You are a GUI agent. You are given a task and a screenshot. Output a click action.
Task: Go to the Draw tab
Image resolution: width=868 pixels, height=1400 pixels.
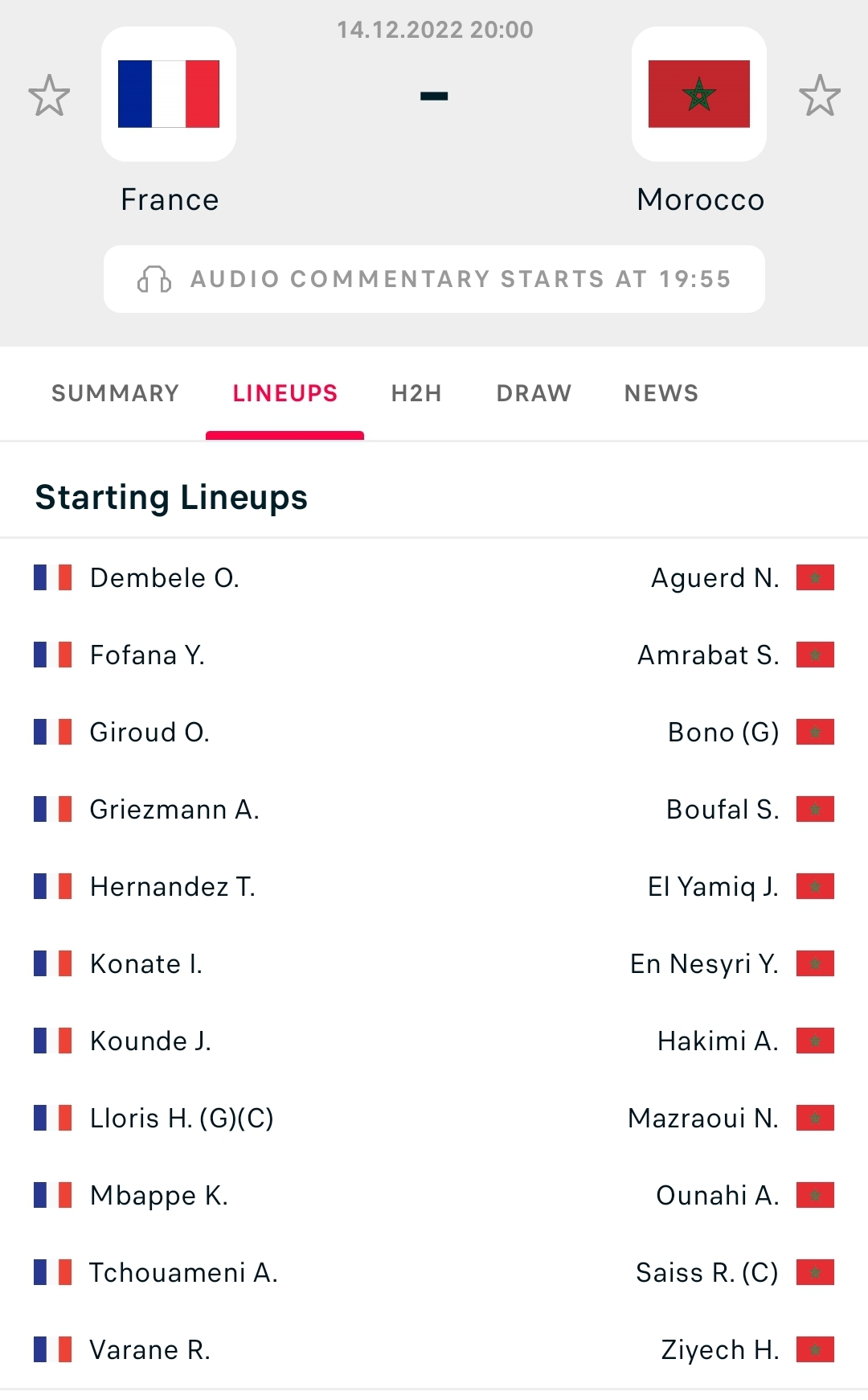pyautogui.click(x=534, y=393)
